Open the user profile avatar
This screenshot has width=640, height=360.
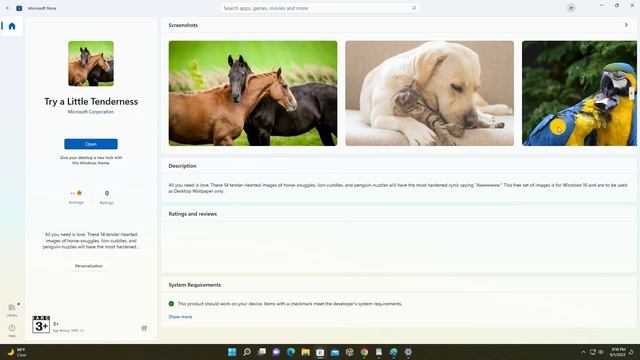[x=571, y=8]
